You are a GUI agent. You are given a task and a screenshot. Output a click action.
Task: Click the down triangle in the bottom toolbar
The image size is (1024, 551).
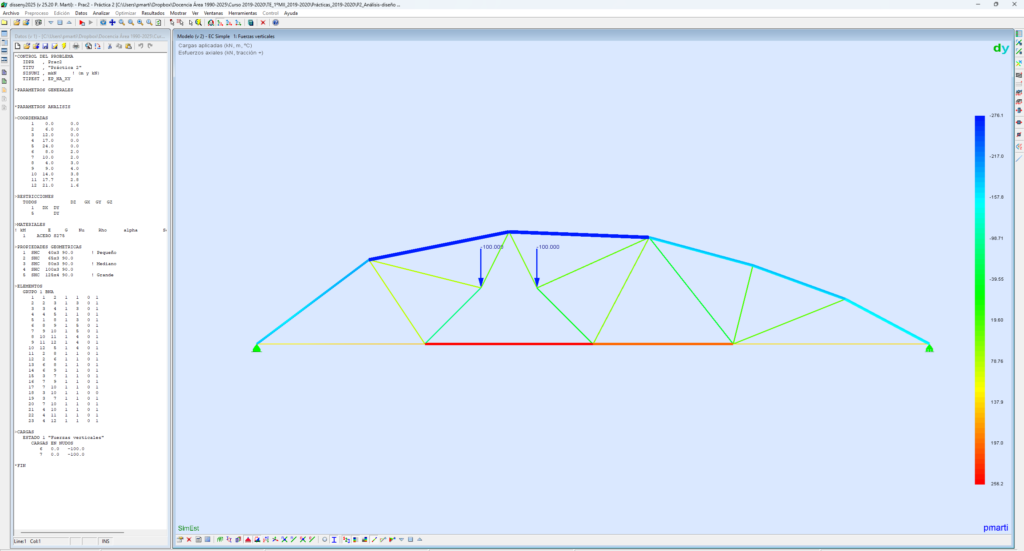(401, 540)
